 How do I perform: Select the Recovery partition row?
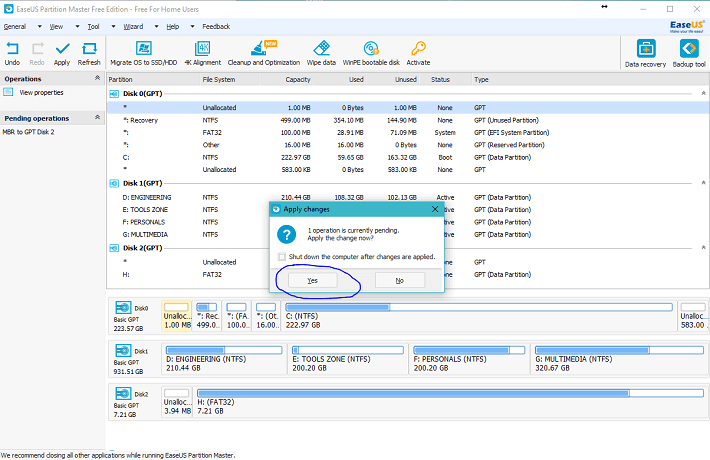click(x=408, y=120)
